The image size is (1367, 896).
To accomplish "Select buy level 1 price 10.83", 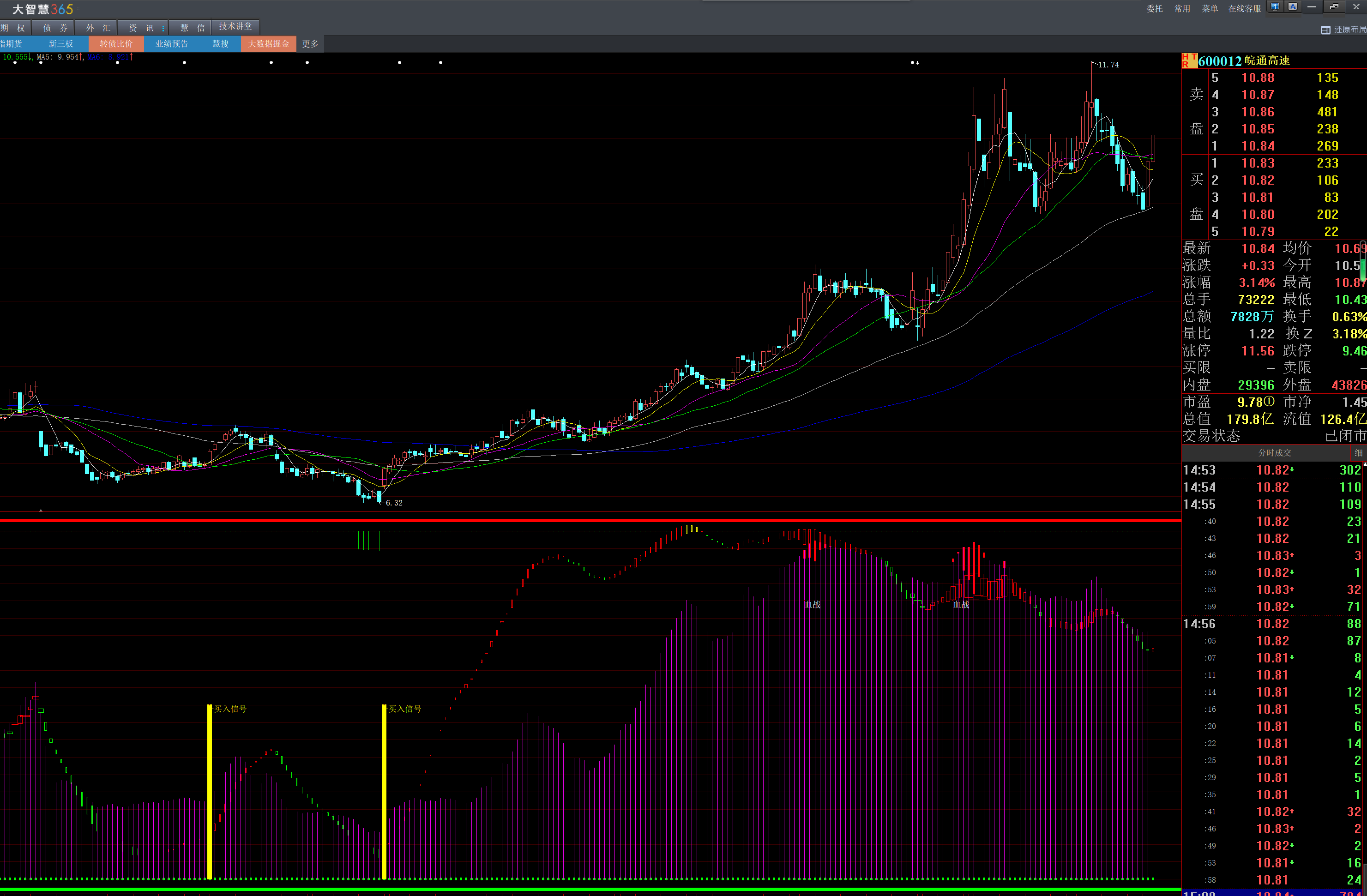I will tap(1258, 163).
